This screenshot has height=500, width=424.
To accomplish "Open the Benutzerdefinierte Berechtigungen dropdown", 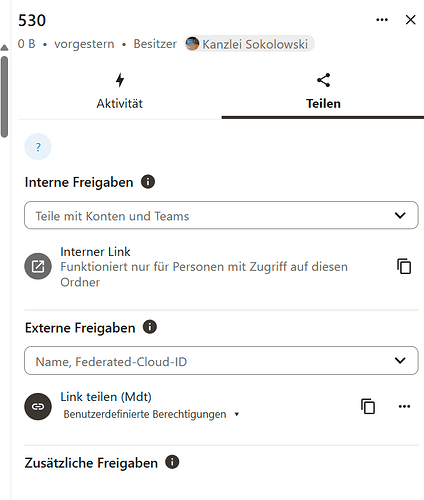I will coord(151,414).
